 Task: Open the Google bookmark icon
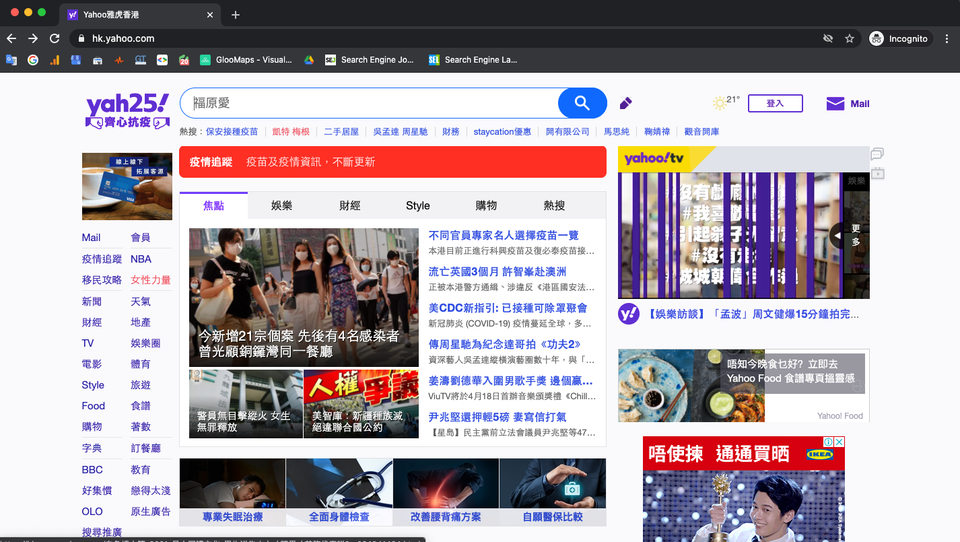[33, 60]
